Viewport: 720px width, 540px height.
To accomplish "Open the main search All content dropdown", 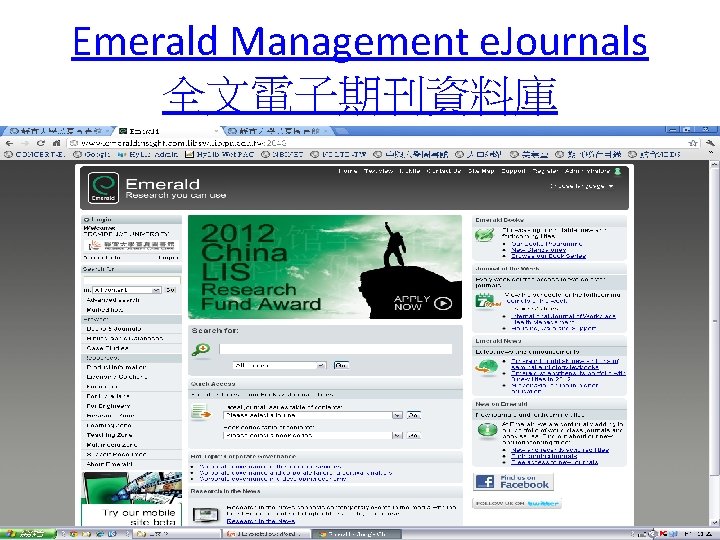I will coord(279,365).
